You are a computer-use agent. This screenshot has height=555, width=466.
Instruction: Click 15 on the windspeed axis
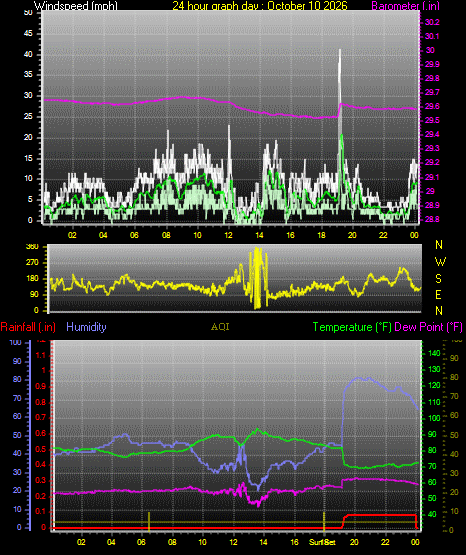pyautogui.click(x=28, y=158)
